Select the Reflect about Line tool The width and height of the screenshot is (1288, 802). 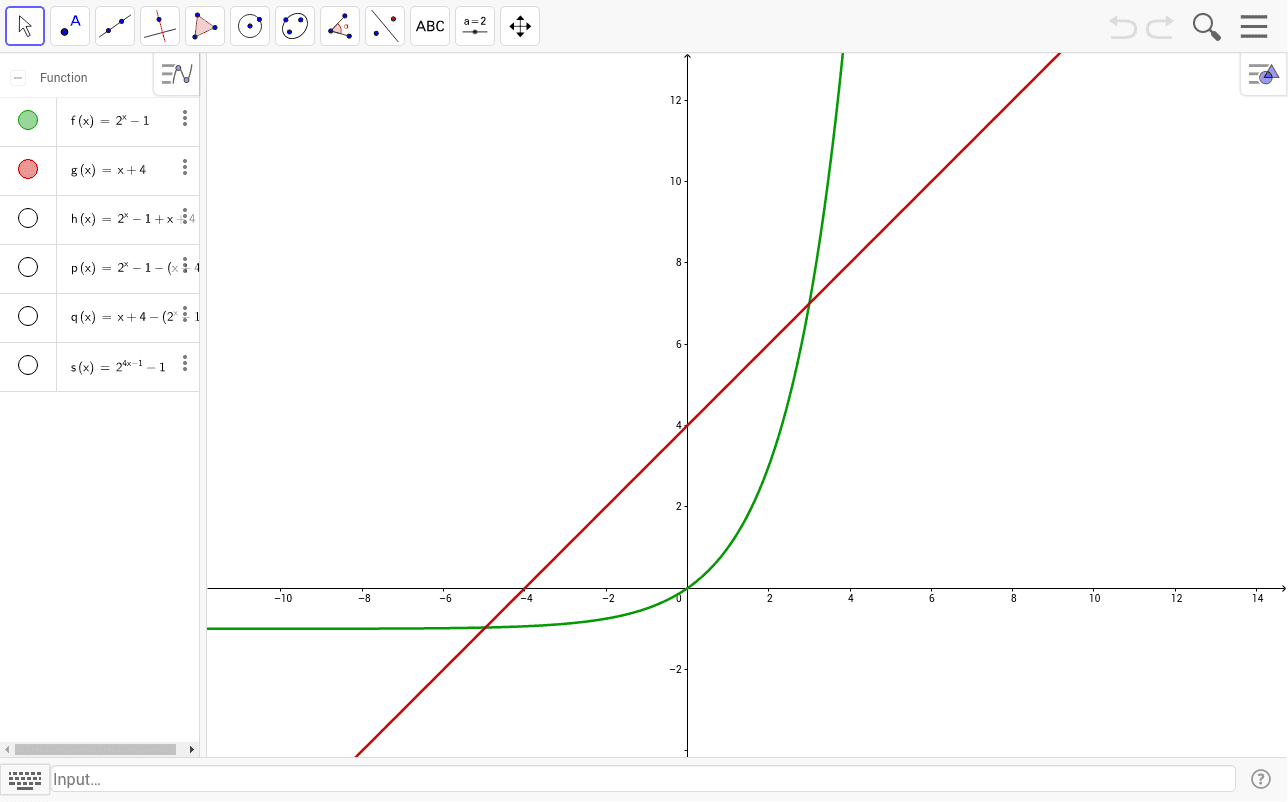[385, 26]
